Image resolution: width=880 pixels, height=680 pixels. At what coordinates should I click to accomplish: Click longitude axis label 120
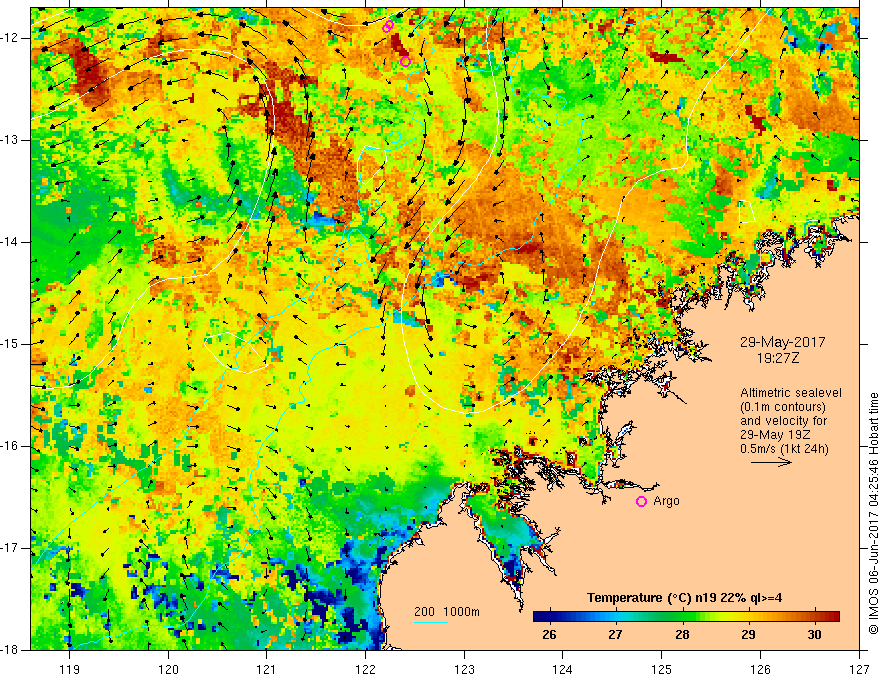168,669
